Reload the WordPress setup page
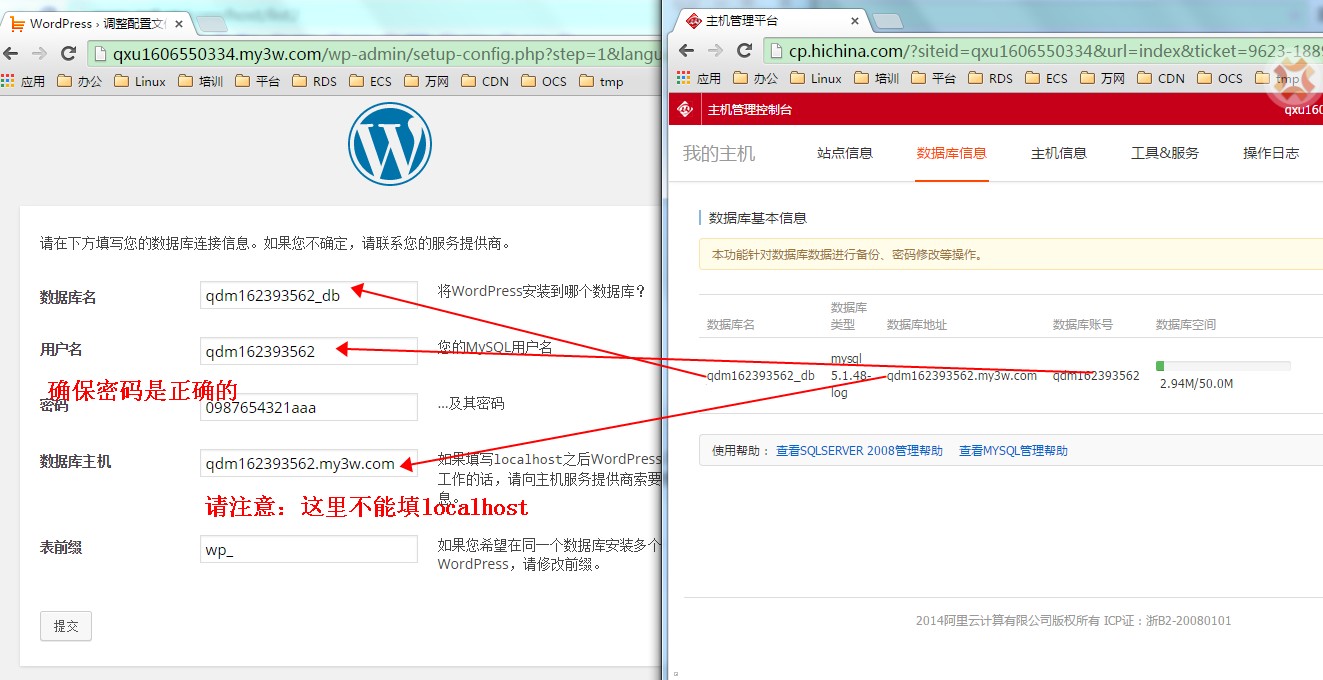Screen dimensions: 1323x680 68,53
